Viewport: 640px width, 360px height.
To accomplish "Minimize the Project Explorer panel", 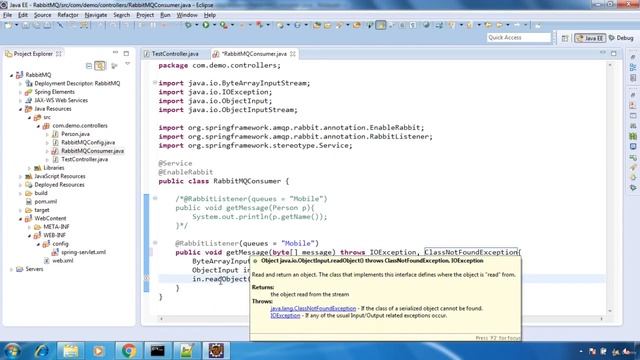I will click(x=116, y=53).
